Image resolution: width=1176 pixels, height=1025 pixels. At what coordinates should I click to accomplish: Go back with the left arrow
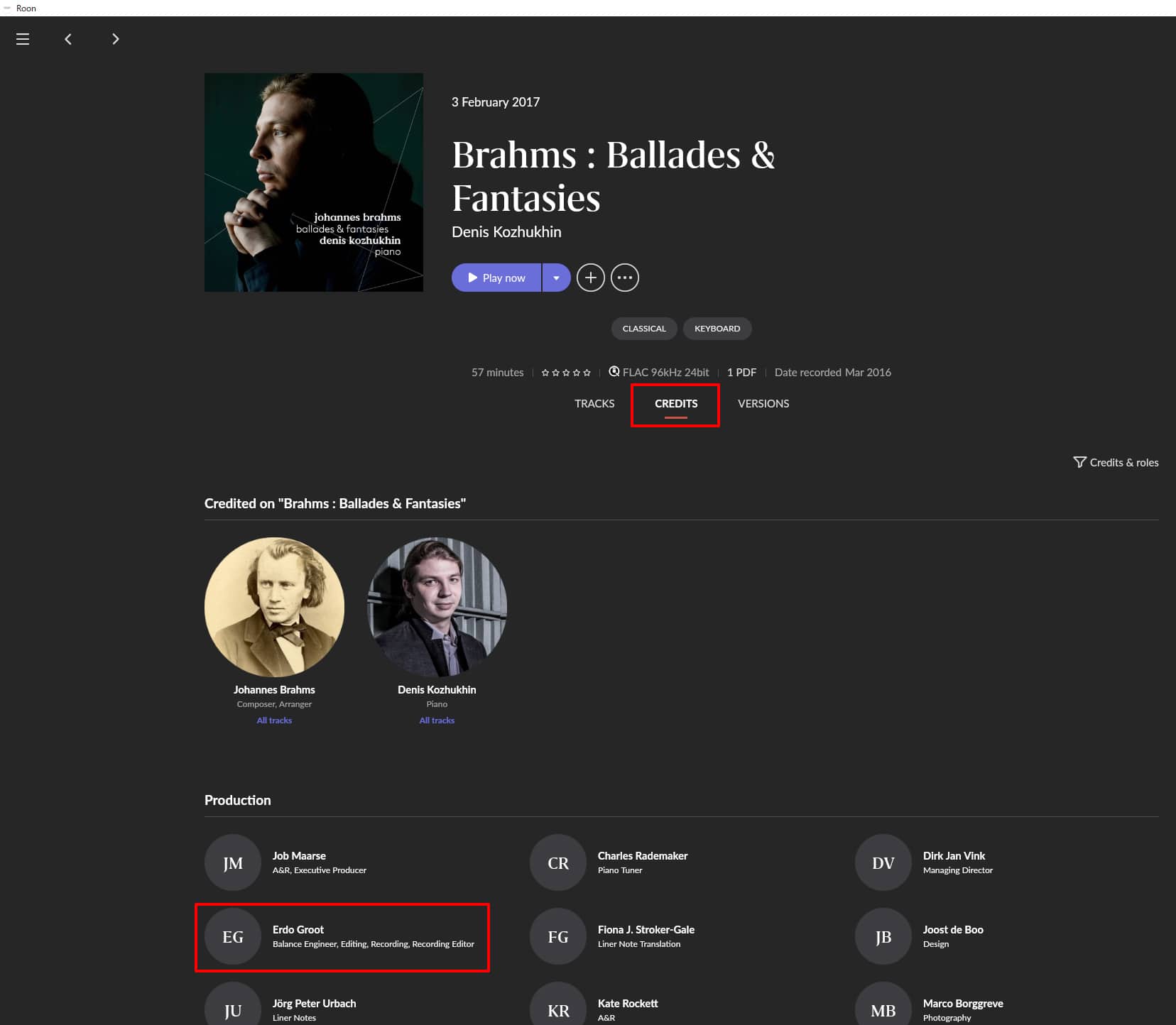(x=68, y=39)
